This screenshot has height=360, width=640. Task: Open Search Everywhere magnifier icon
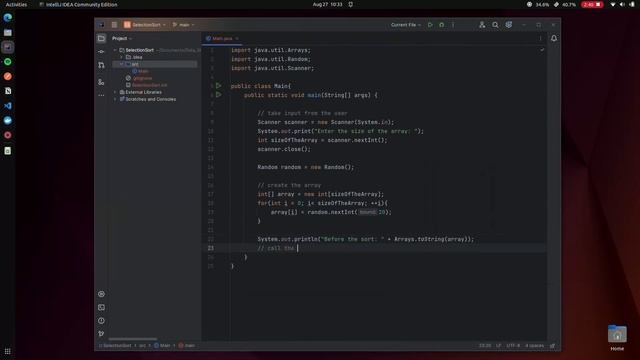click(x=495, y=25)
